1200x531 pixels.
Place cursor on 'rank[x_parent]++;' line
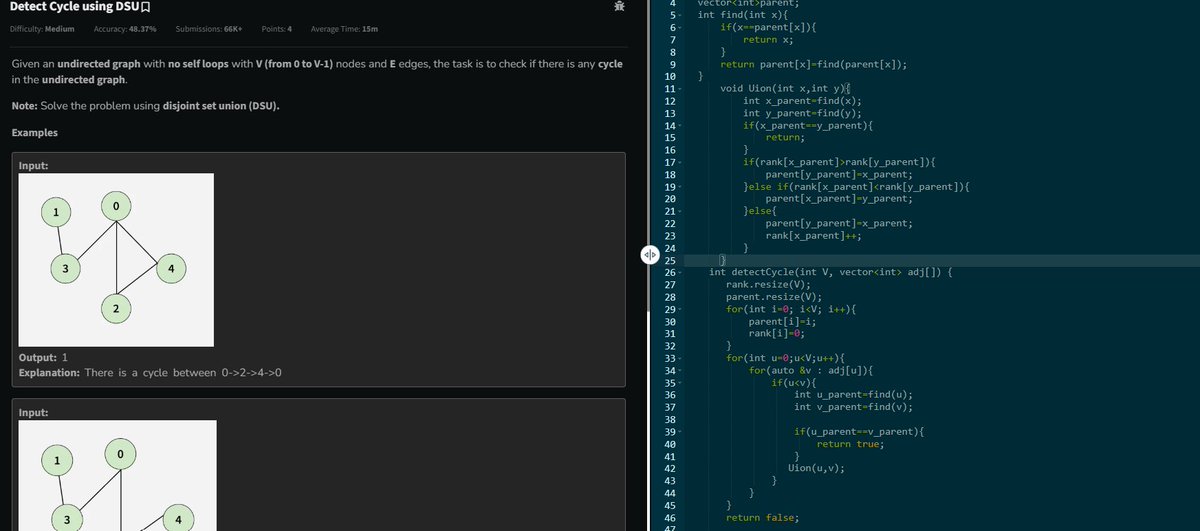pyautogui.click(x=814, y=236)
